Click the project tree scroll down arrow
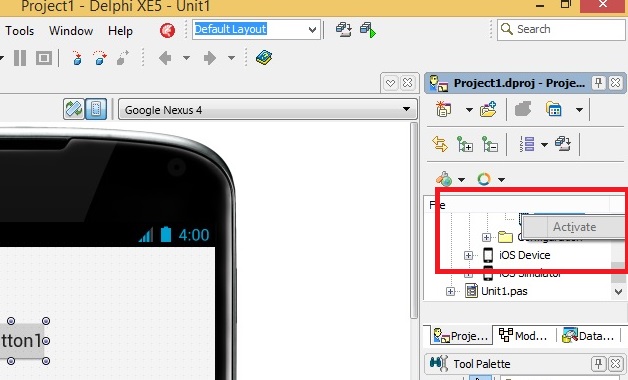Screen dimensions: 628x380 (x=618, y=292)
